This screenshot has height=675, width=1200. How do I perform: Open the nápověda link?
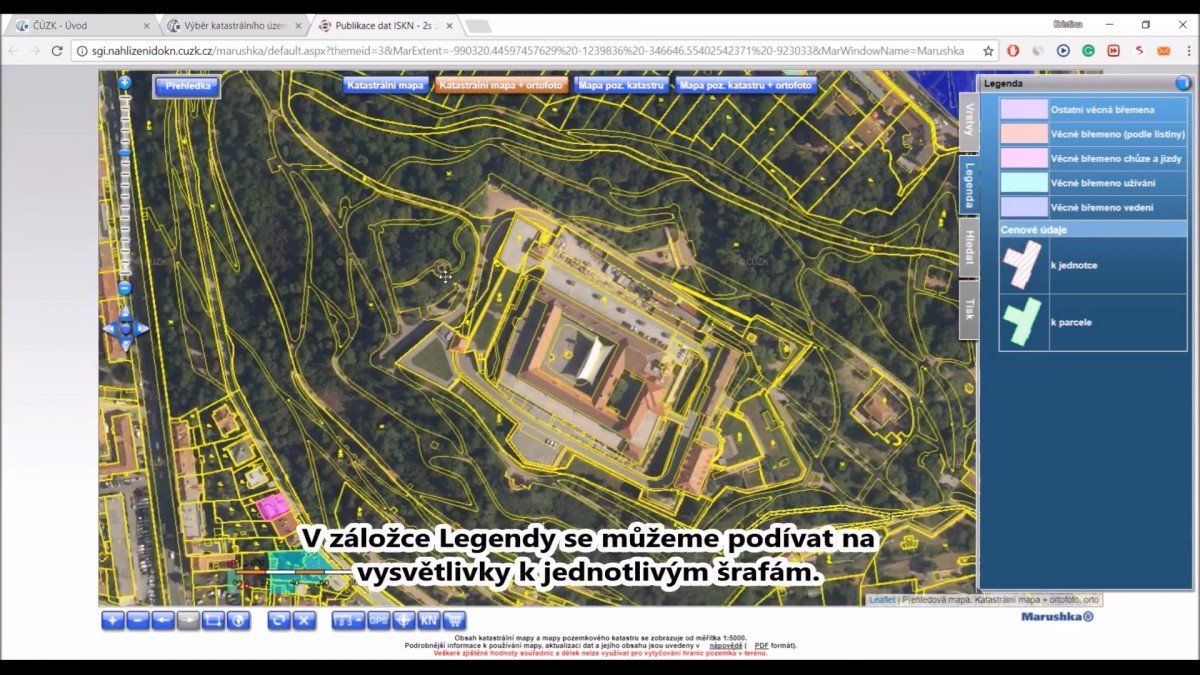pyautogui.click(x=727, y=646)
